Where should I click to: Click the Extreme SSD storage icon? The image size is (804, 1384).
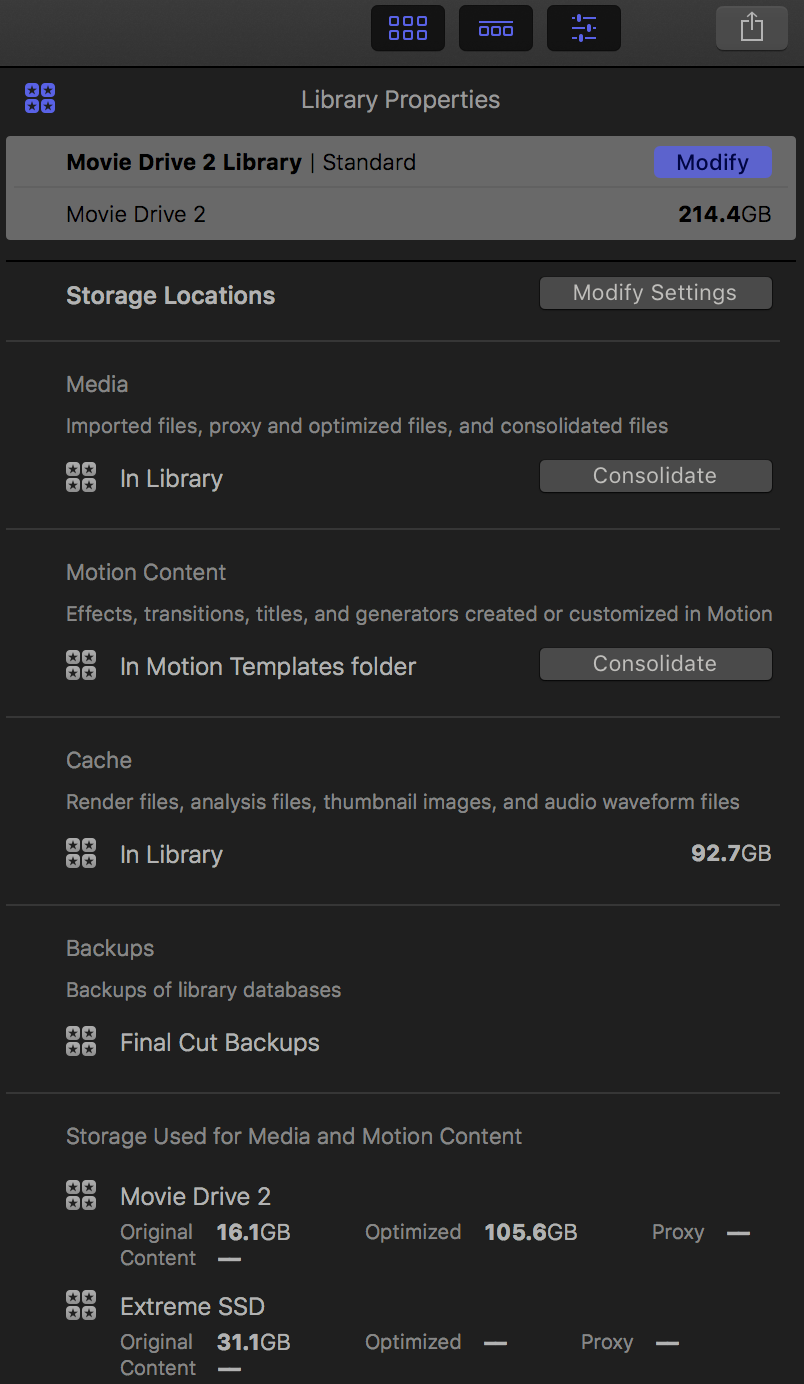[81, 1305]
